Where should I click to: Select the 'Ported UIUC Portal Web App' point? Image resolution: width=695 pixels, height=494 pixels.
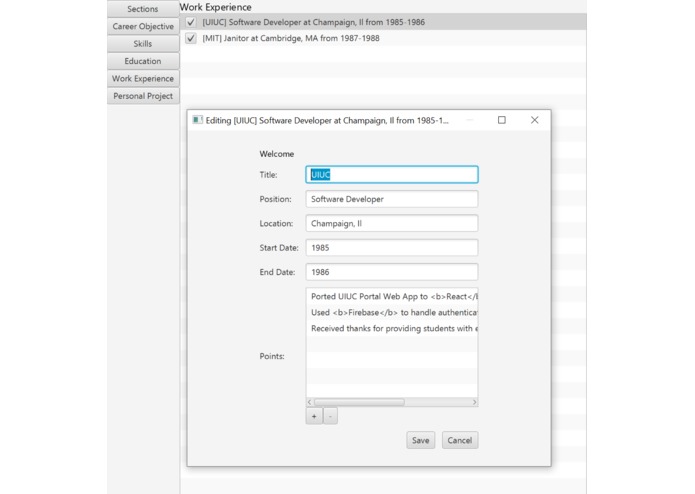[392, 296]
